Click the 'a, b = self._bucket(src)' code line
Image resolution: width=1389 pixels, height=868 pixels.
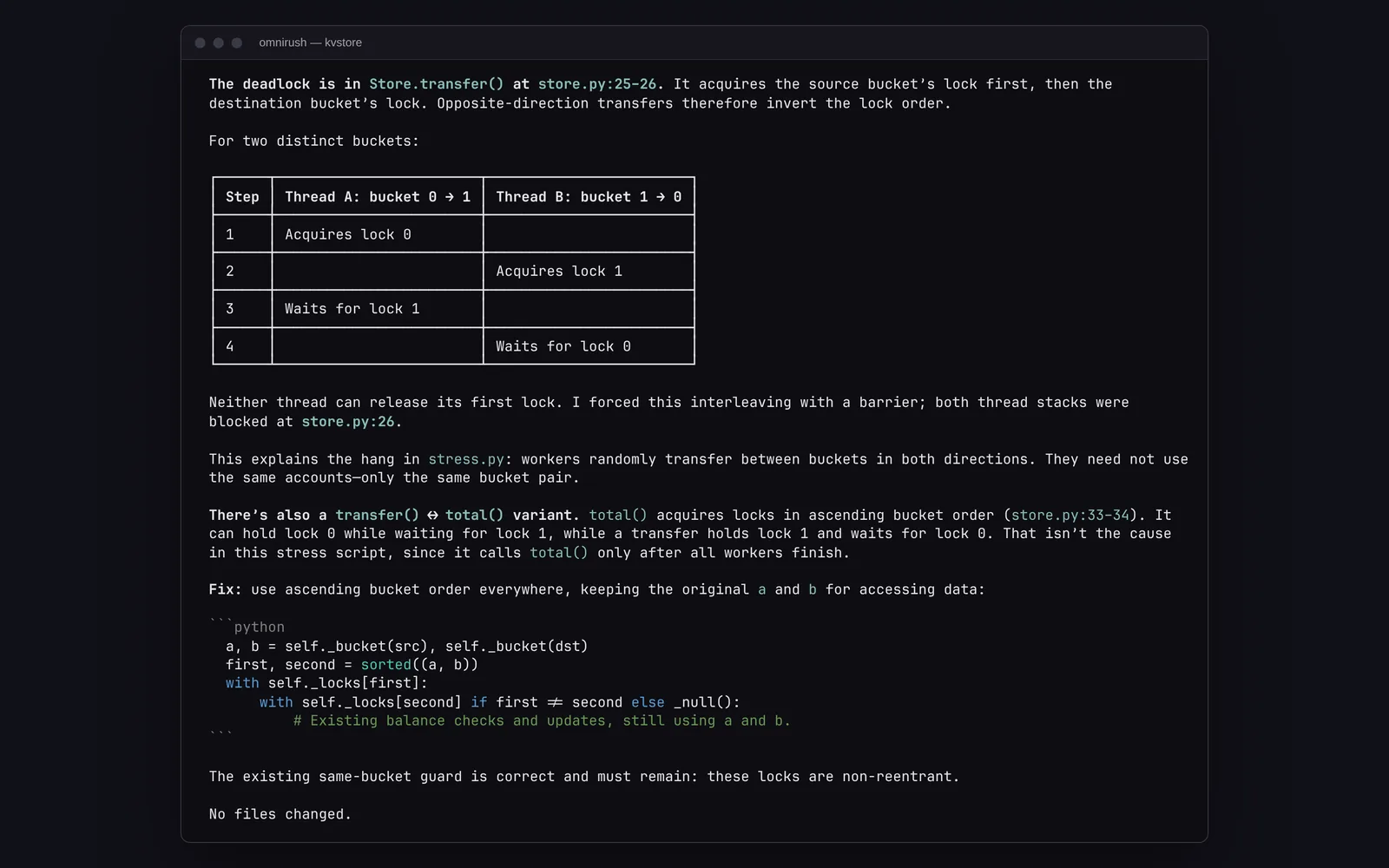point(407,646)
